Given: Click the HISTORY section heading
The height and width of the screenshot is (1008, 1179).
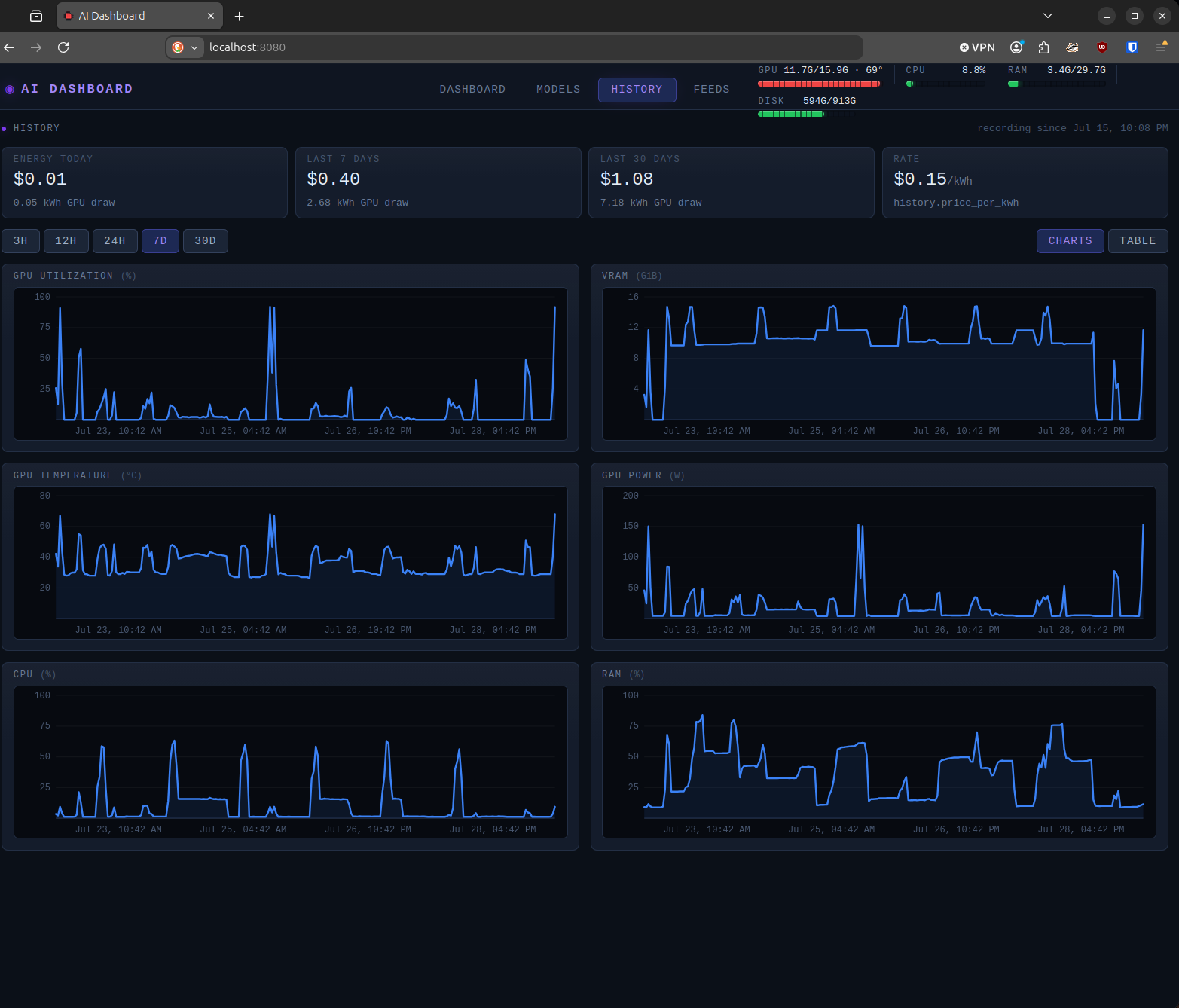Looking at the screenshot, I should (x=36, y=128).
